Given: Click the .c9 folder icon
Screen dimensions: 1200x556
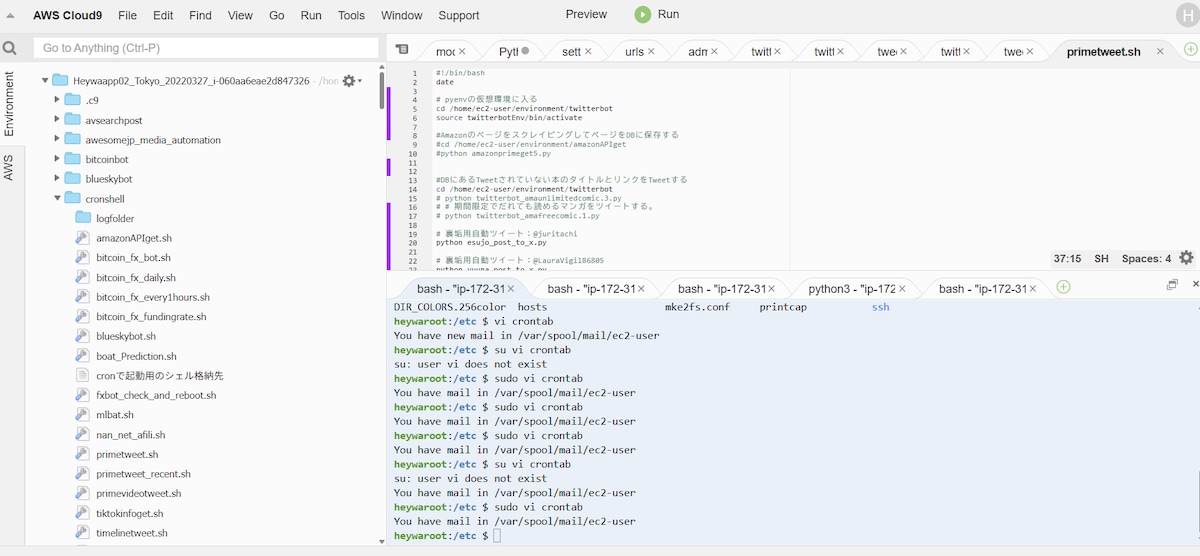Looking at the screenshot, I should [x=72, y=100].
